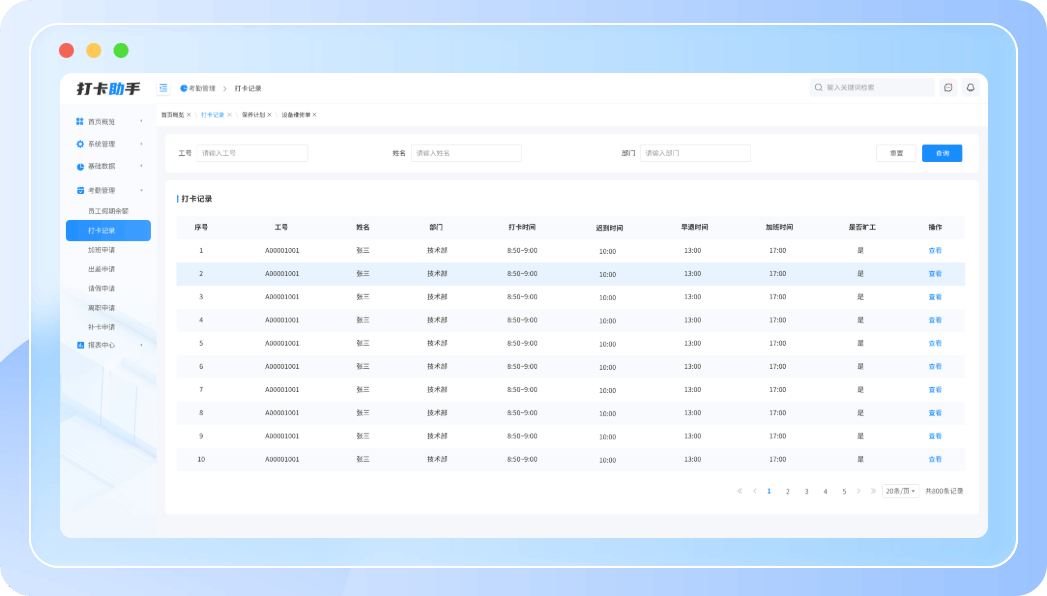This screenshot has height=596, width=1047.
Task: Click the 重置 button
Action: pyautogui.click(x=896, y=153)
